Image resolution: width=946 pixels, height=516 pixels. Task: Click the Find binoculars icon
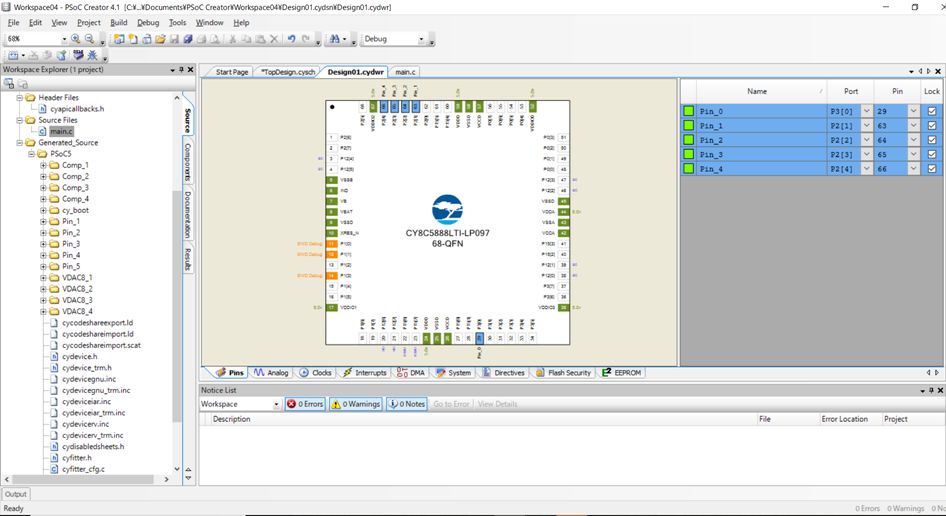click(334, 39)
